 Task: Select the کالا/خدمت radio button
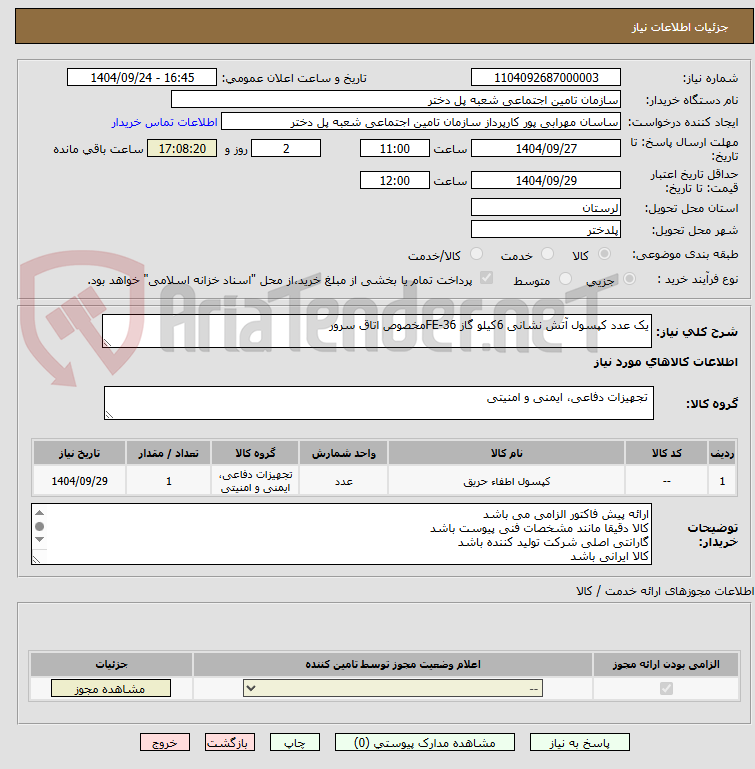476,254
